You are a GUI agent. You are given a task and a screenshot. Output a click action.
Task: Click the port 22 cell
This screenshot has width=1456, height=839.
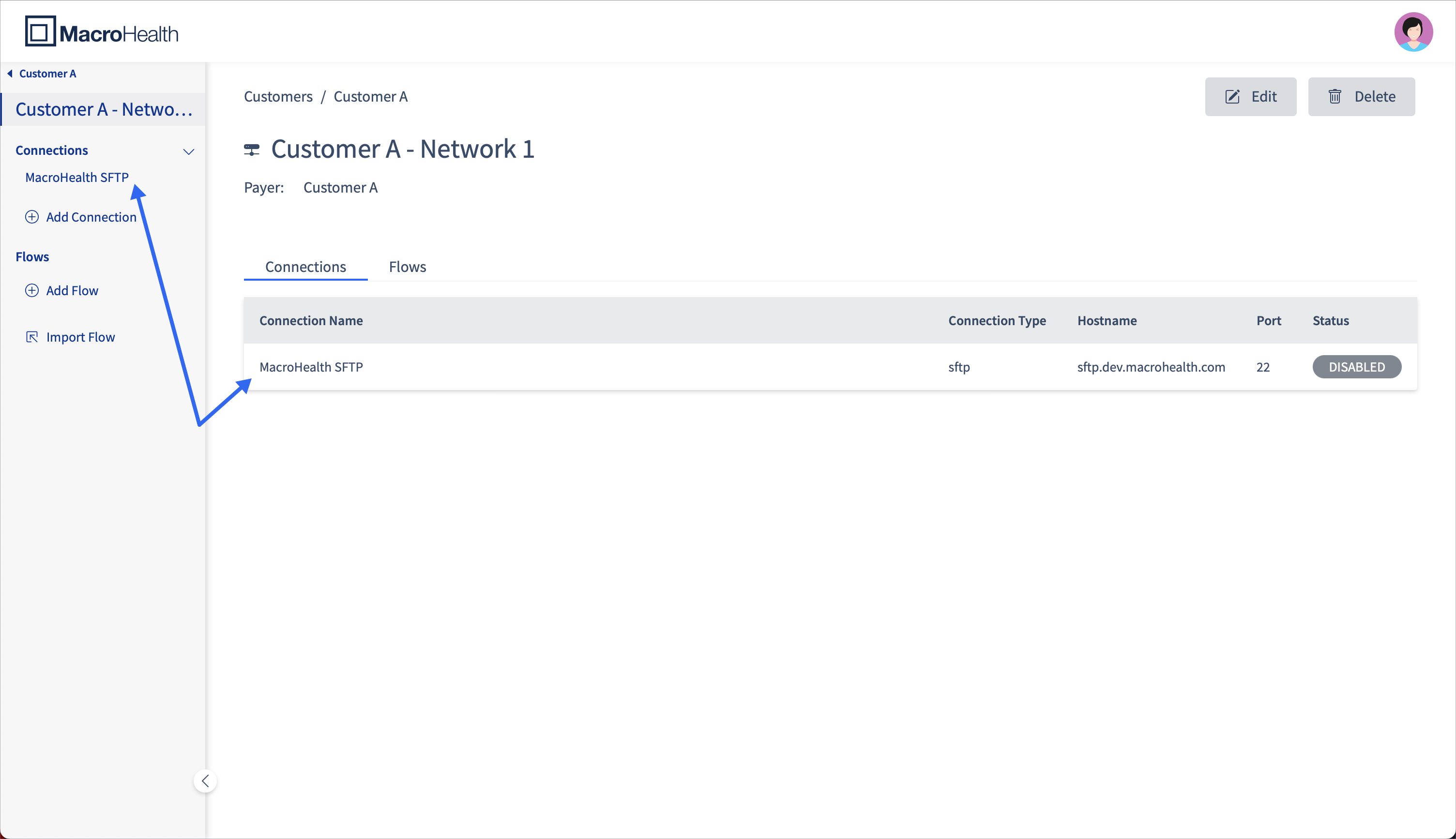click(1263, 367)
